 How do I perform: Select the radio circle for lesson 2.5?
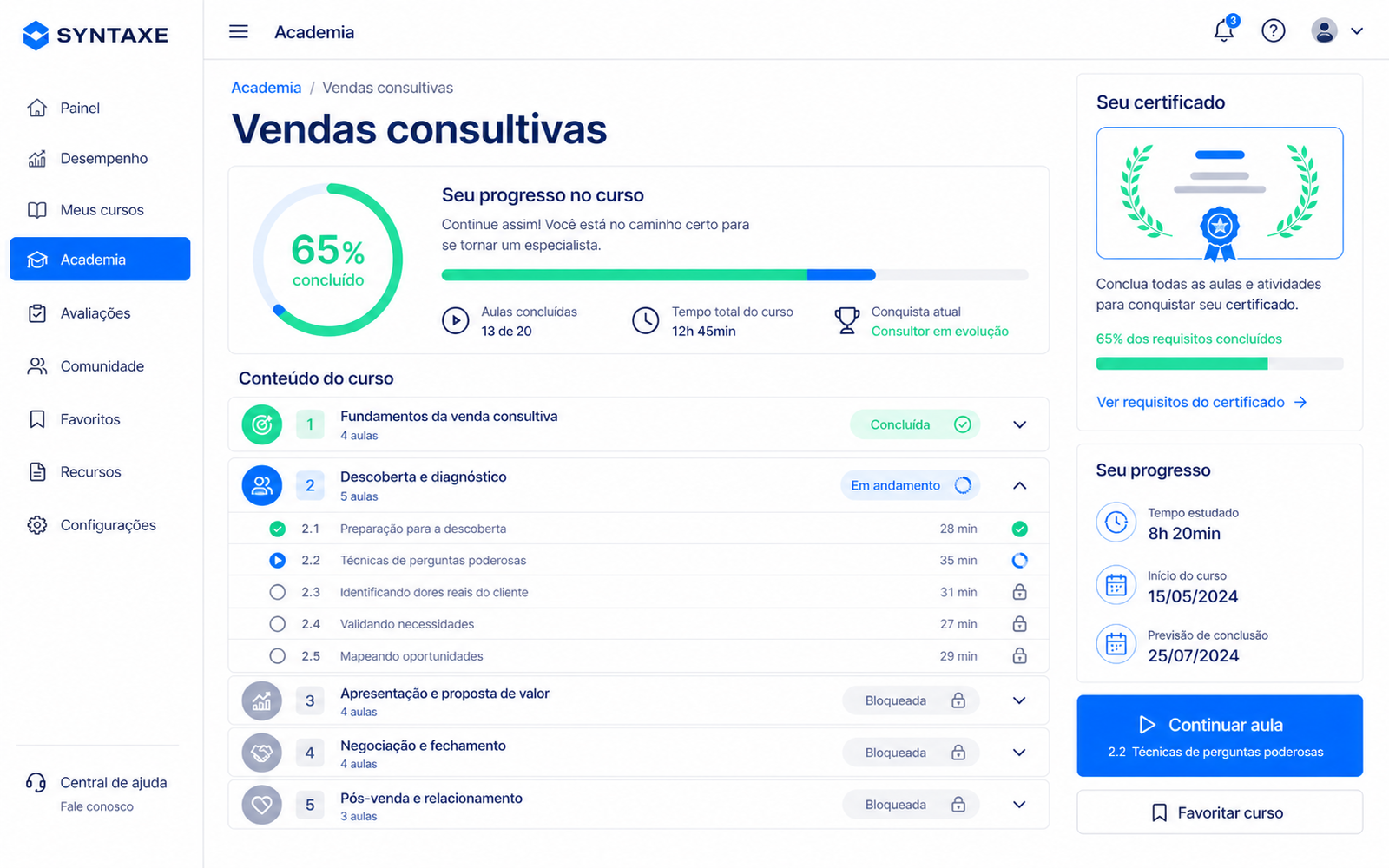pyautogui.click(x=277, y=656)
